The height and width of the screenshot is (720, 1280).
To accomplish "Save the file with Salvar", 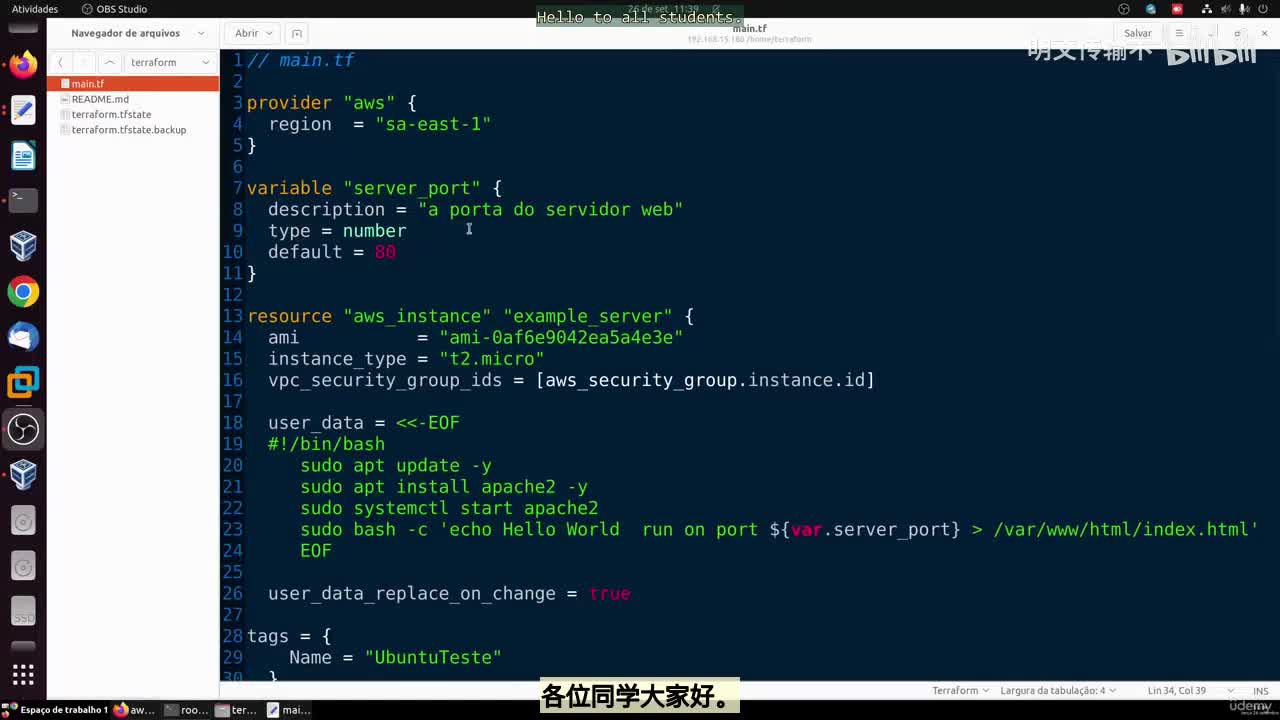I will [1138, 33].
